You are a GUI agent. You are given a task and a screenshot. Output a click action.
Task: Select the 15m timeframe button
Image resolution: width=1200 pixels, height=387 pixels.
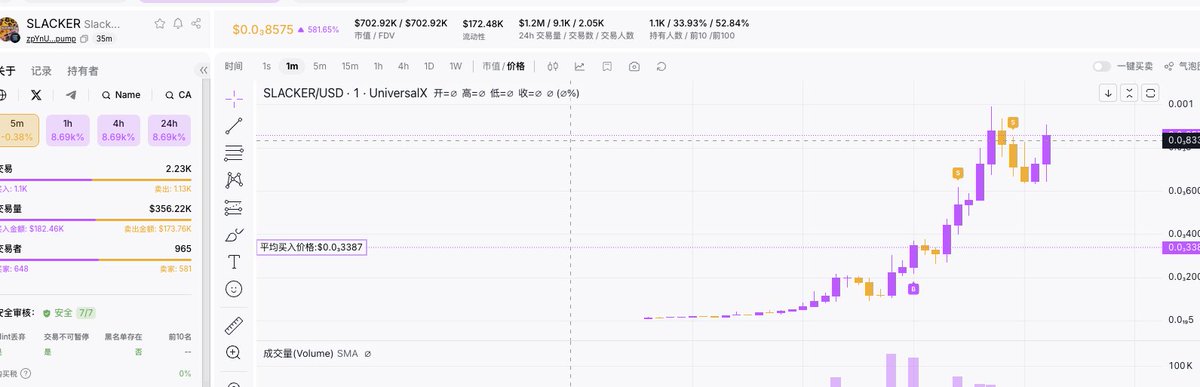[x=350, y=67]
